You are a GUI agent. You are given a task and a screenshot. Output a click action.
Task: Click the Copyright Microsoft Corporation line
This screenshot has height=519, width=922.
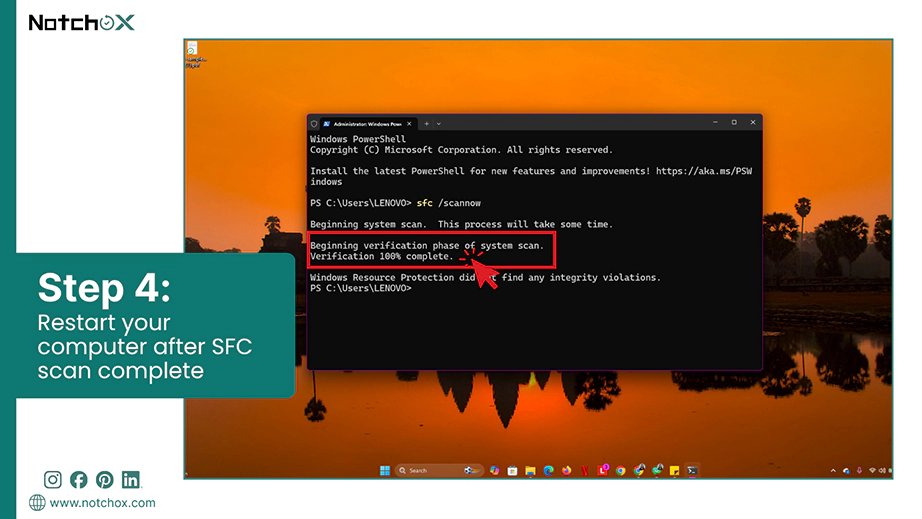coord(461,150)
